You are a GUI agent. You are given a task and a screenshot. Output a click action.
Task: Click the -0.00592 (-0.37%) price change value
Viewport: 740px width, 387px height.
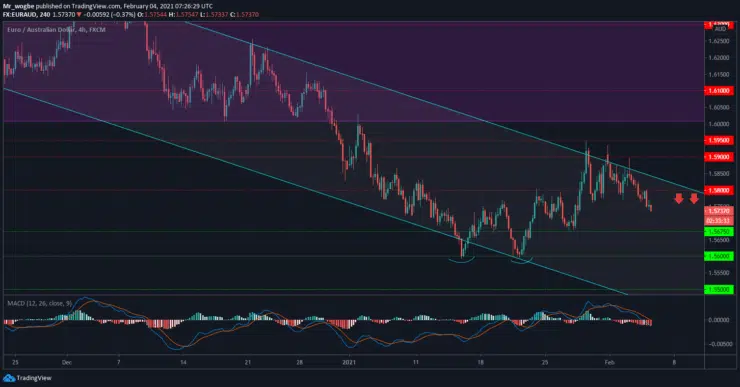pos(109,15)
